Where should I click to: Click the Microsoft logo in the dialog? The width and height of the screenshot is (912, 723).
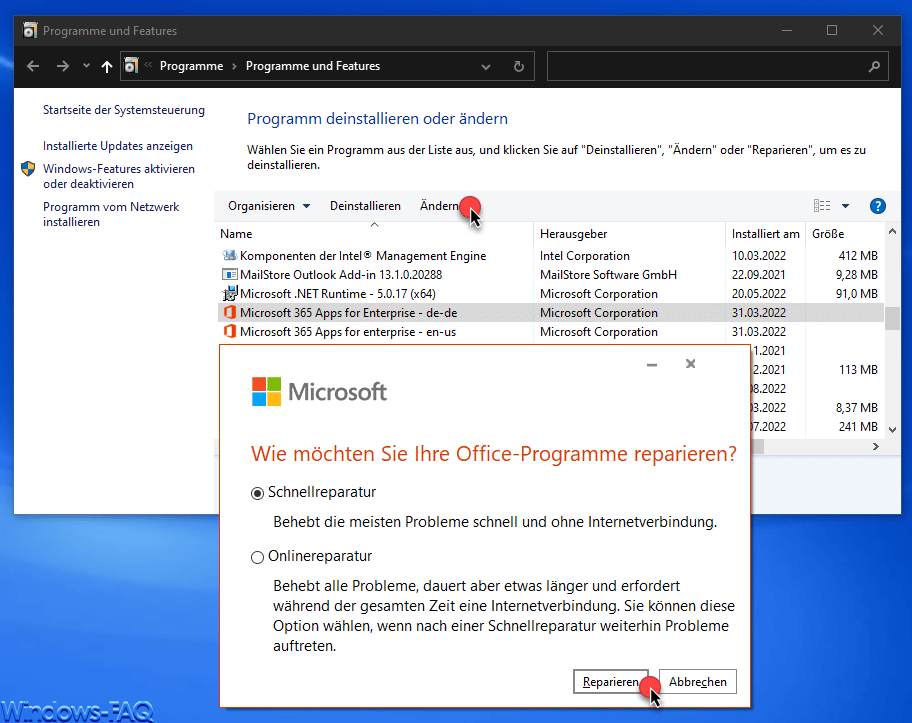click(319, 391)
